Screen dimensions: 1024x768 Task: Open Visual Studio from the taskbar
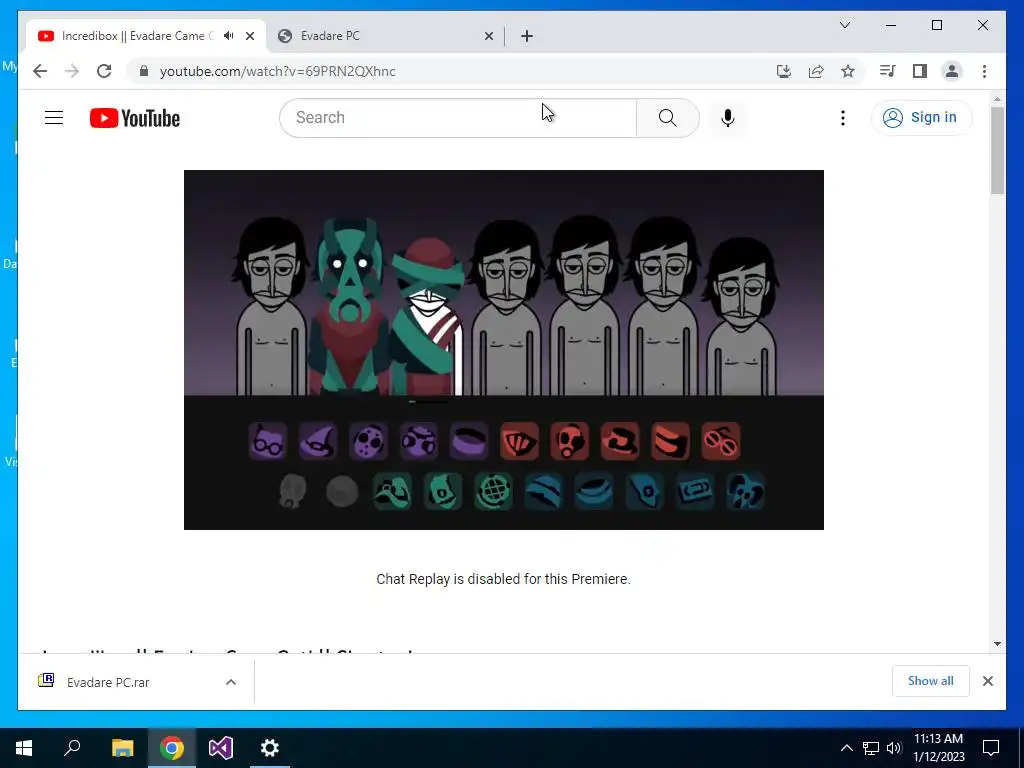(x=221, y=748)
